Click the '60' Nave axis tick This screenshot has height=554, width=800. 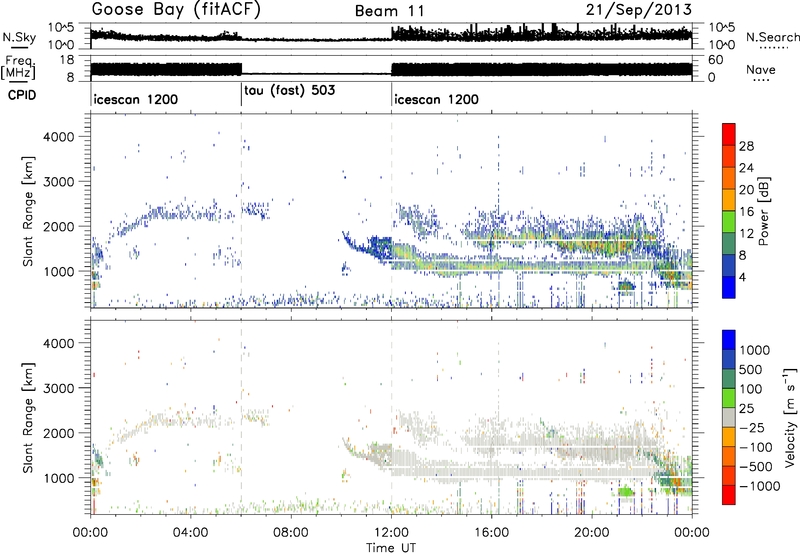pyautogui.click(x=716, y=60)
